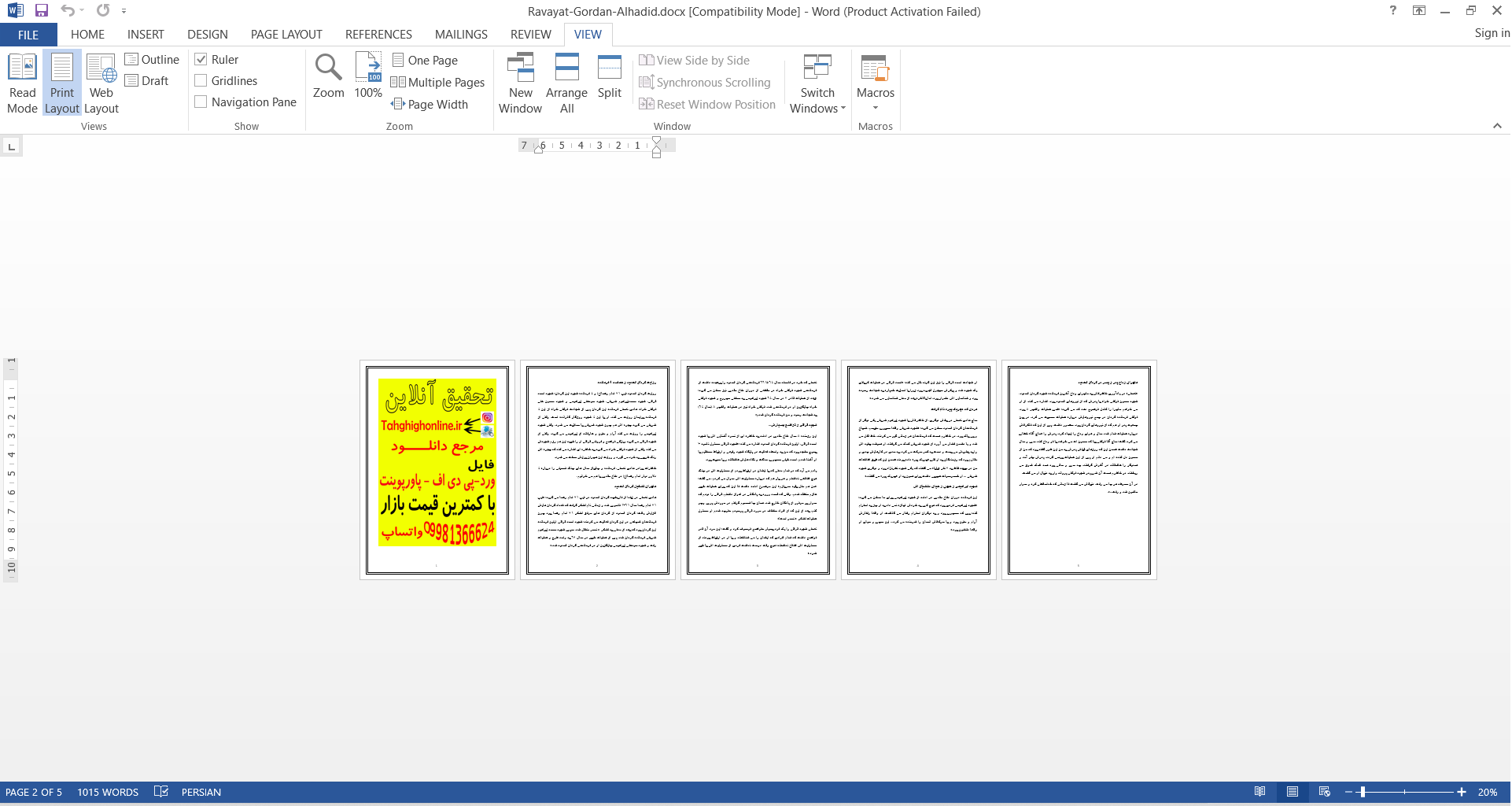
Task: Open word count 1015 WORDS
Action: [x=108, y=793]
